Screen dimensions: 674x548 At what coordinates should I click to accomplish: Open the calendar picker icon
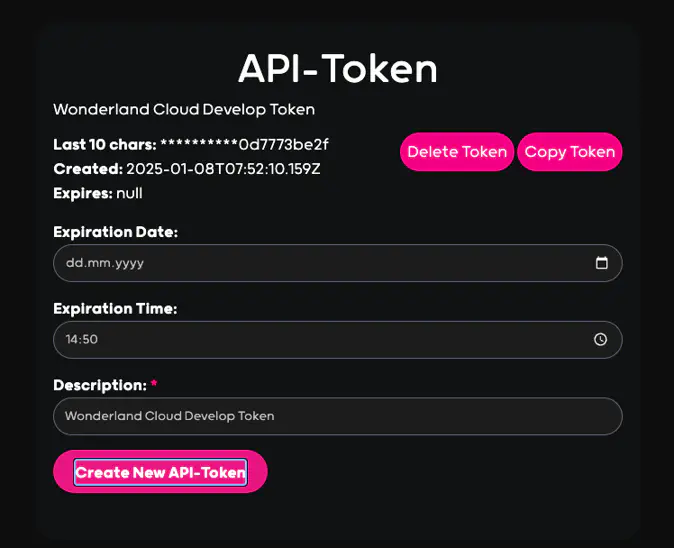click(x=601, y=263)
